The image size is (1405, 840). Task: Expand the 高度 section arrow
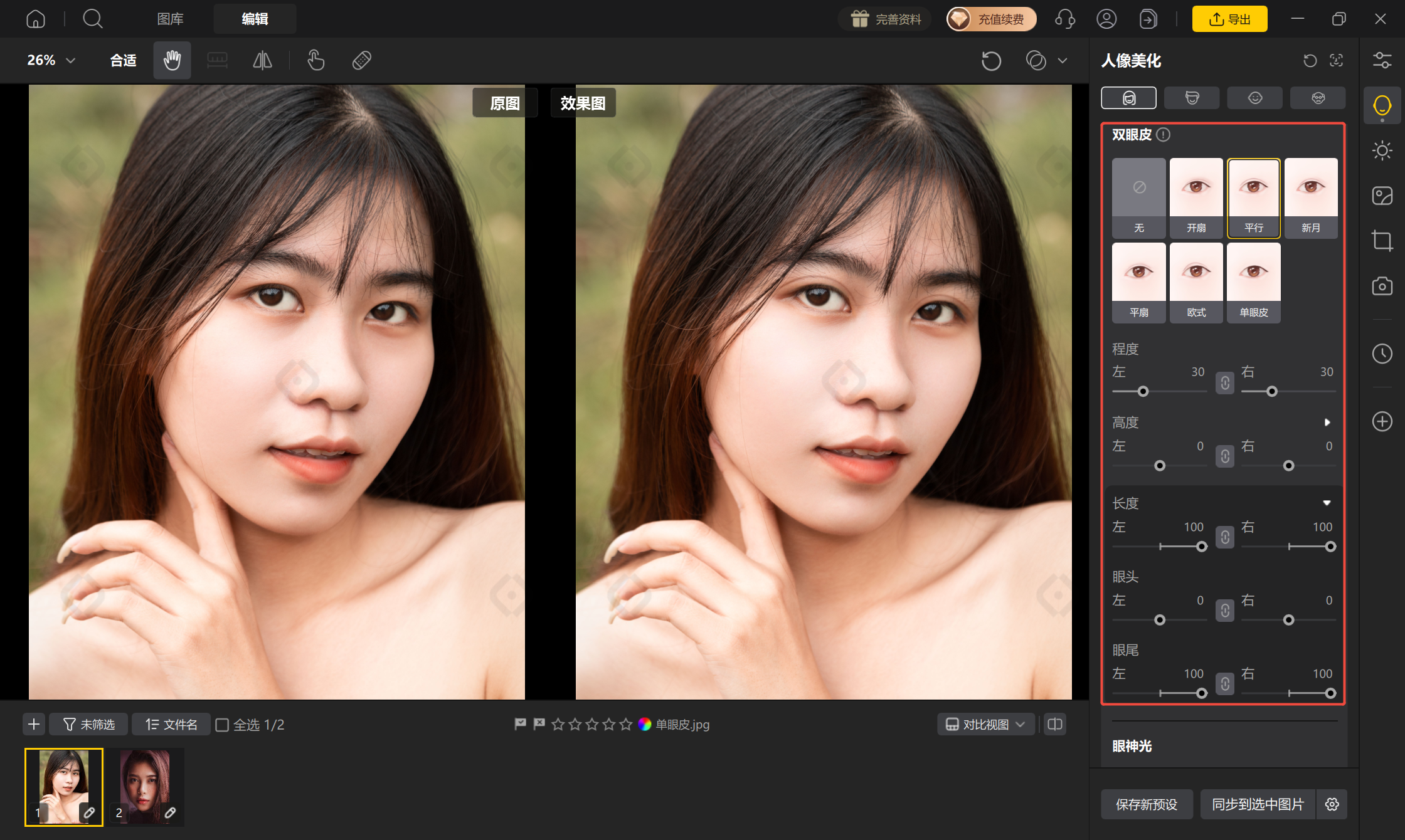(x=1327, y=423)
